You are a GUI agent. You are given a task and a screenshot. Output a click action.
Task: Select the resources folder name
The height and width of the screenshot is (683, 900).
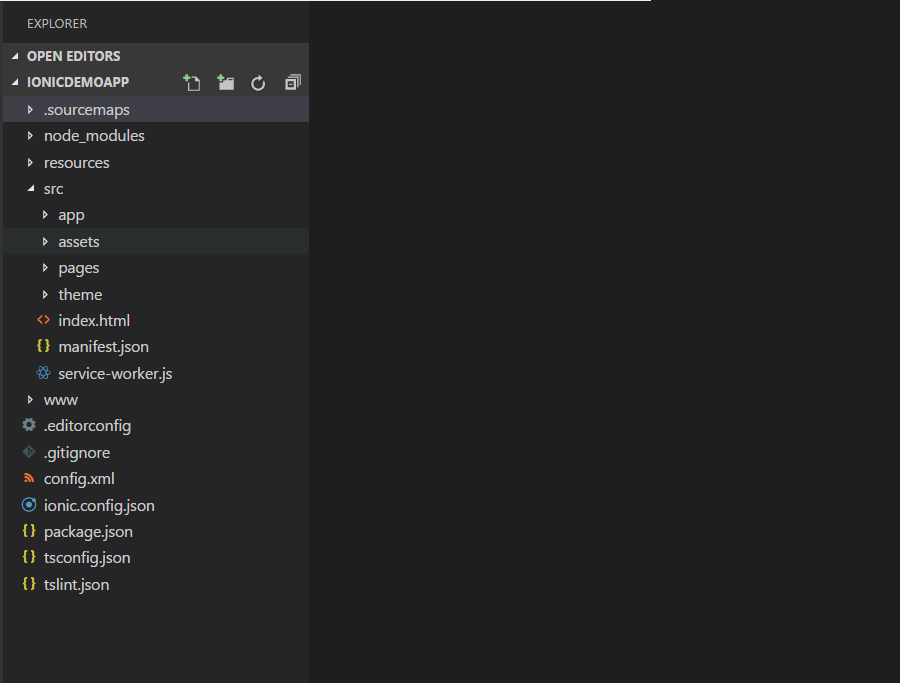click(x=76, y=163)
